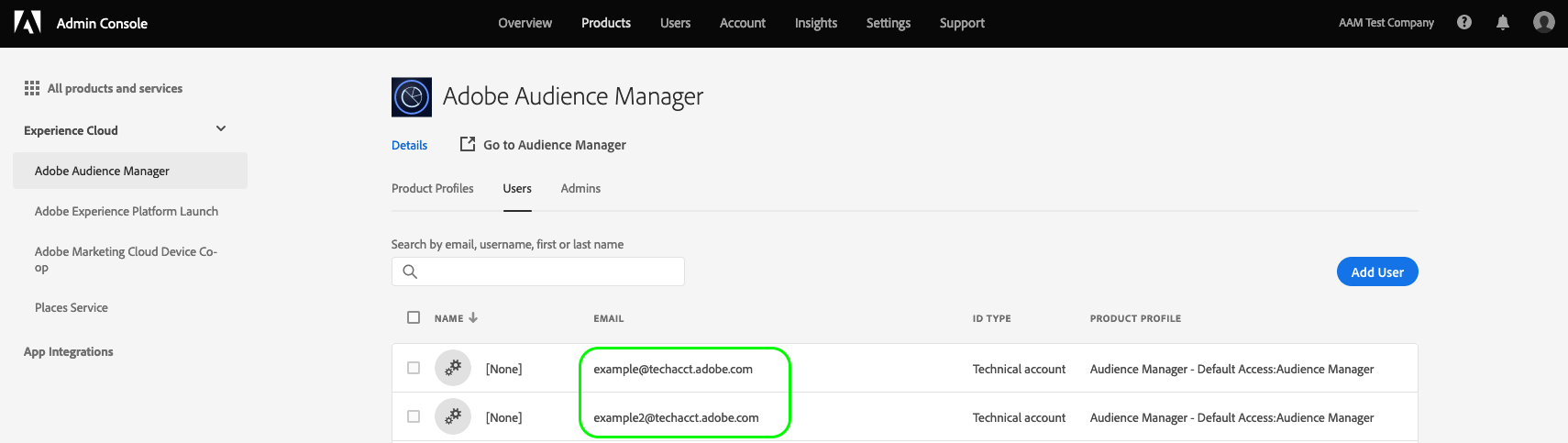Open the Insights menu in top navigation
The width and height of the screenshot is (1568, 443).
[815, 23]
